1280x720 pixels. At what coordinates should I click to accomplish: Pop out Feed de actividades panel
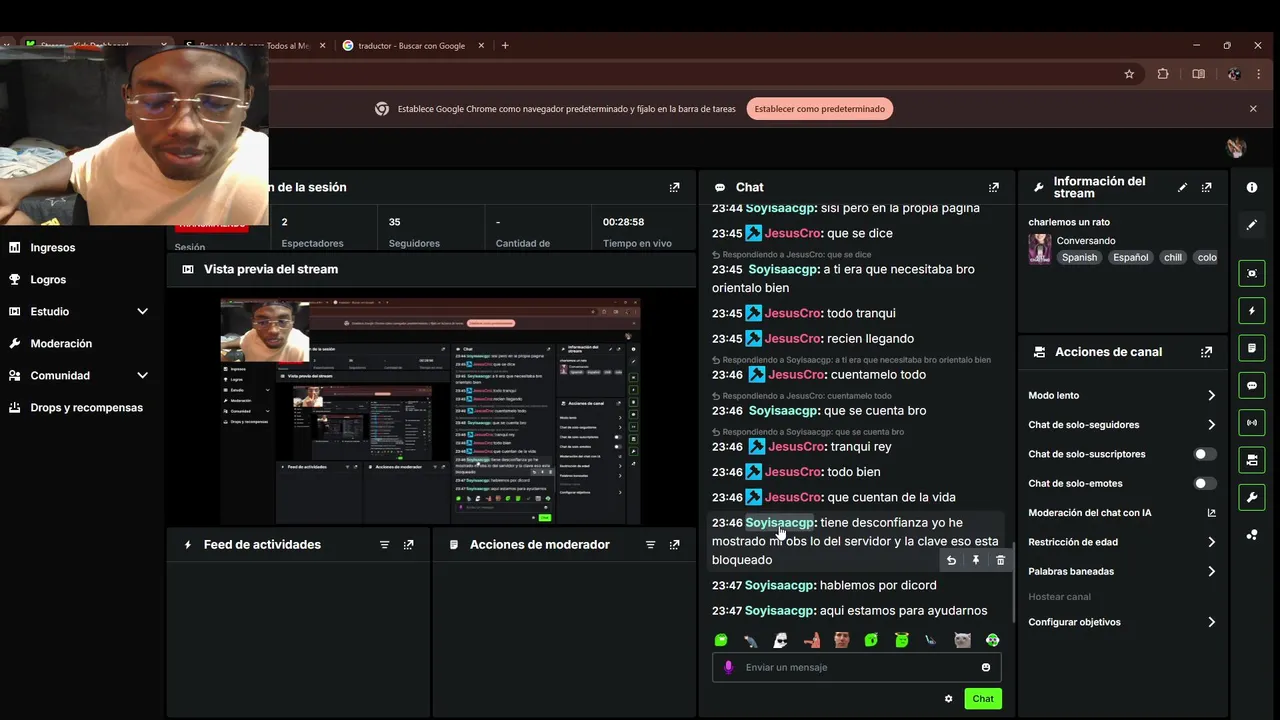[408, 545]
